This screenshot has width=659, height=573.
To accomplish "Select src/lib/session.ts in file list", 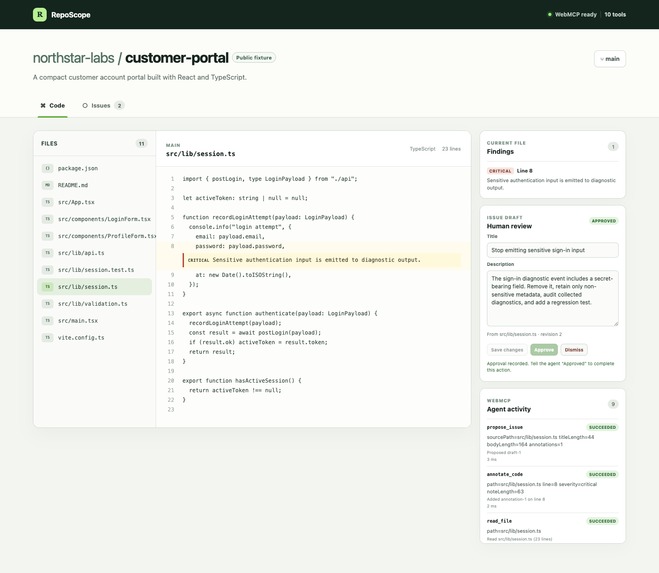I will (95, 287).
